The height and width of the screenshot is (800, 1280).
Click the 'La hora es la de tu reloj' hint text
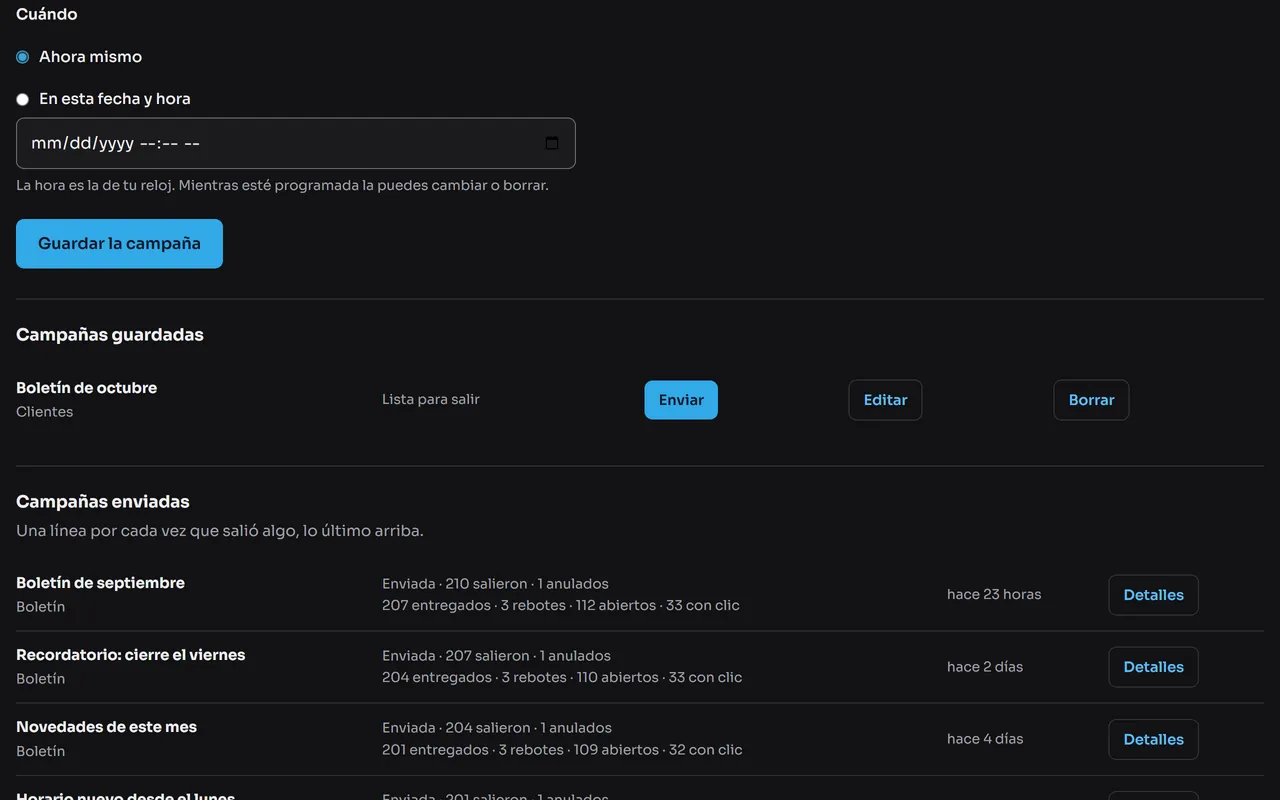(282, 186)
